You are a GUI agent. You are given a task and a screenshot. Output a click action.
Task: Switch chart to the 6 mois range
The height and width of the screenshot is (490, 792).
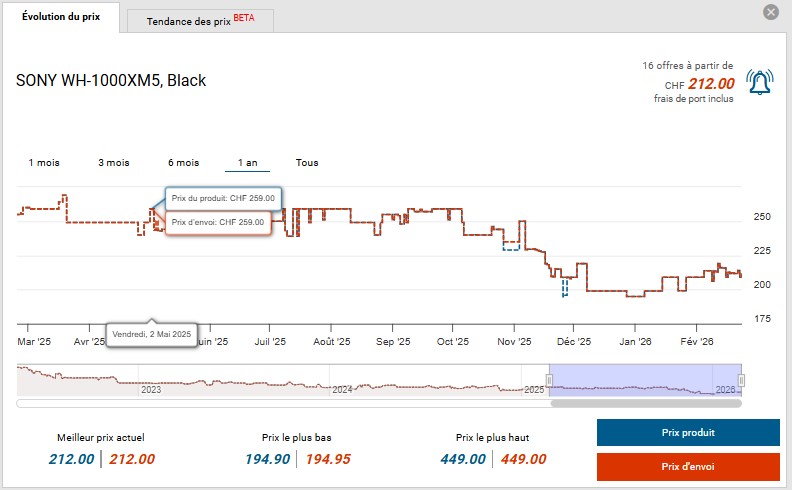pos(183,162)
